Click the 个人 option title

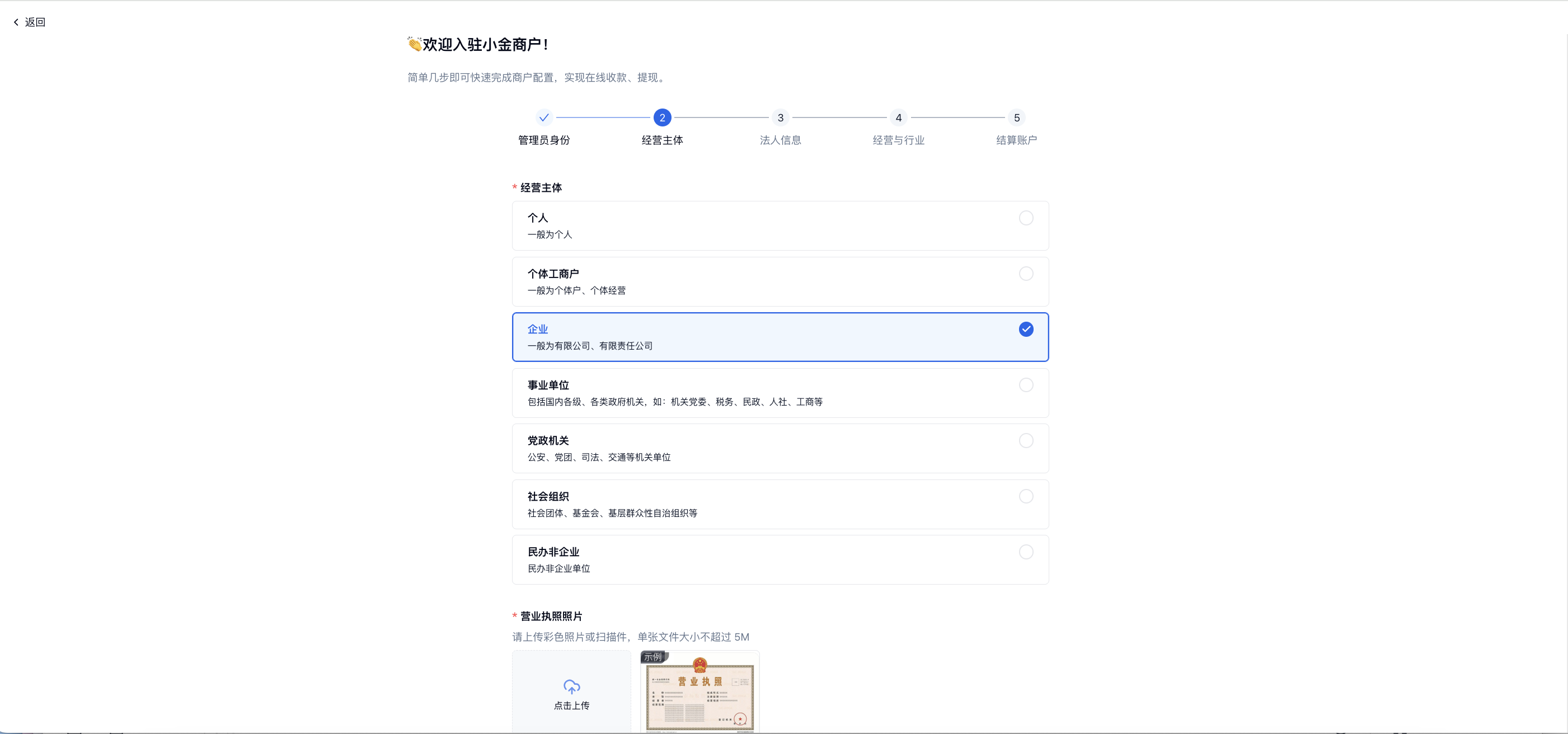537,218
